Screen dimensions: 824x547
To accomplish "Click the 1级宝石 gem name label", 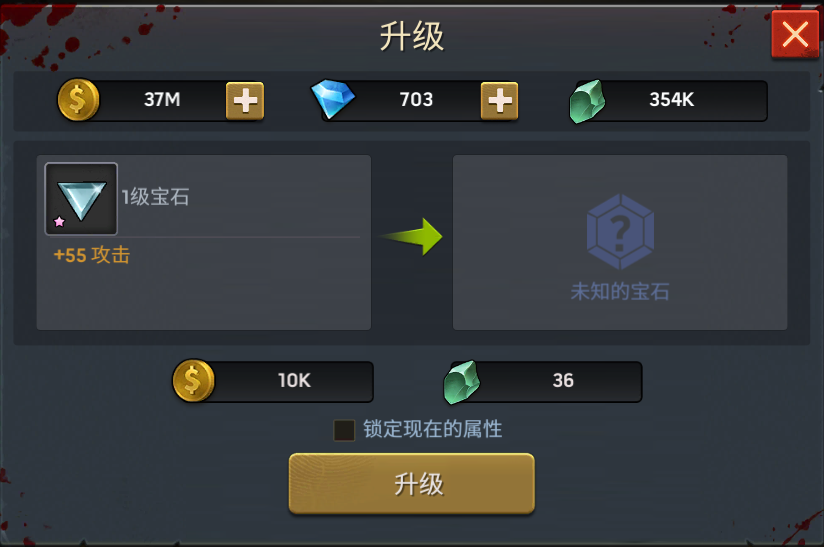I will pyautogui.click(x=155, y=197).
